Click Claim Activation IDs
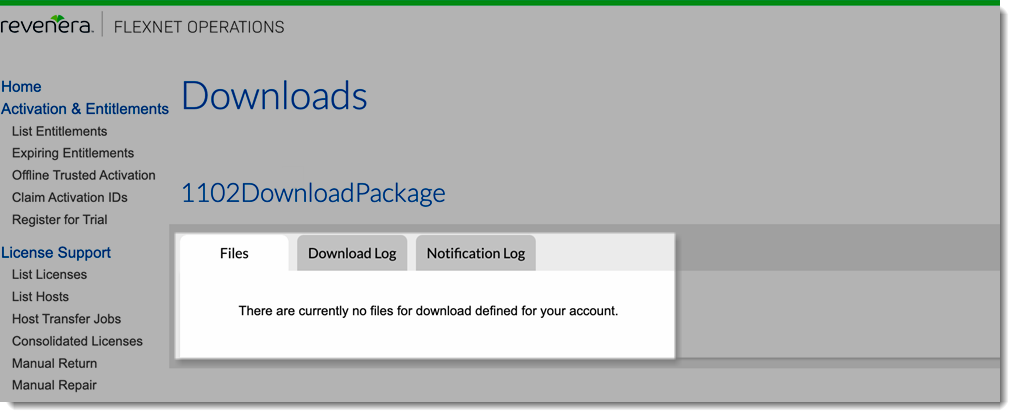This screenshot has width=1015, height=417. [70, 197]
